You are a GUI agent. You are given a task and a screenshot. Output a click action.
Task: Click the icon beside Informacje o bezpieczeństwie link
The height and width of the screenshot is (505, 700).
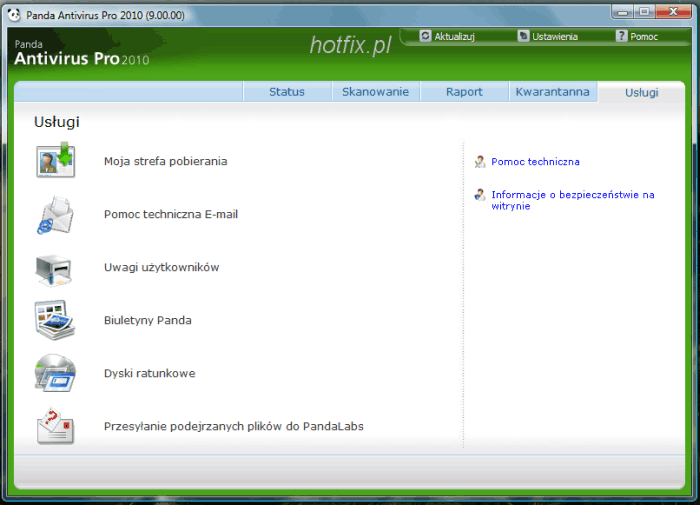[x=480, y=195]
